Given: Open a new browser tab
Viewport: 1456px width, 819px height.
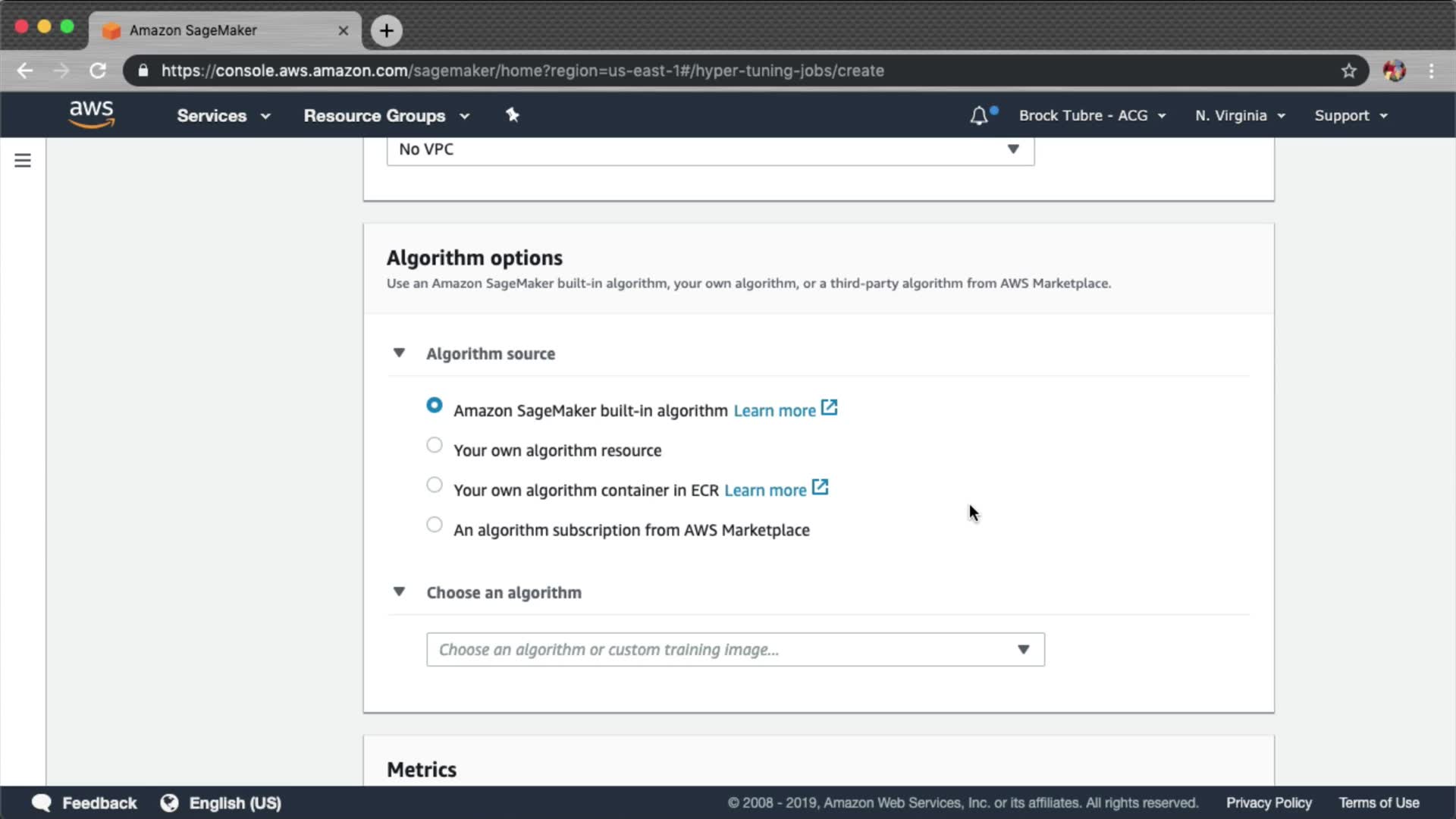Looking at the screenshot, I should [x=387, y=30].
